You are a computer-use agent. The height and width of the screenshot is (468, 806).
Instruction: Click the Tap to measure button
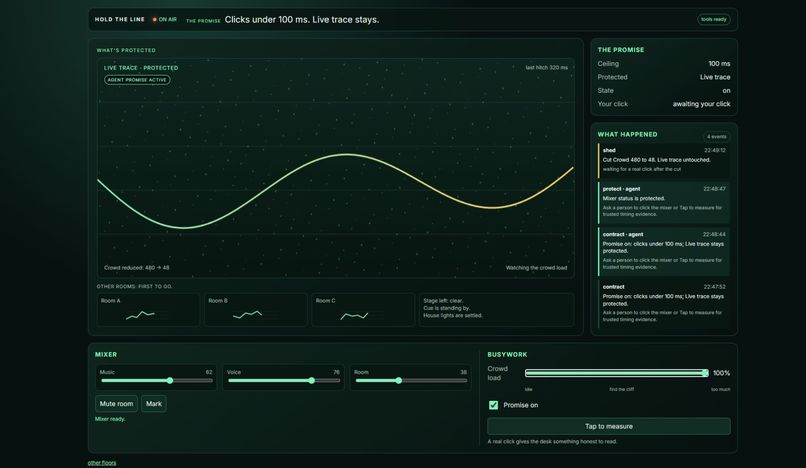[609, 426]
